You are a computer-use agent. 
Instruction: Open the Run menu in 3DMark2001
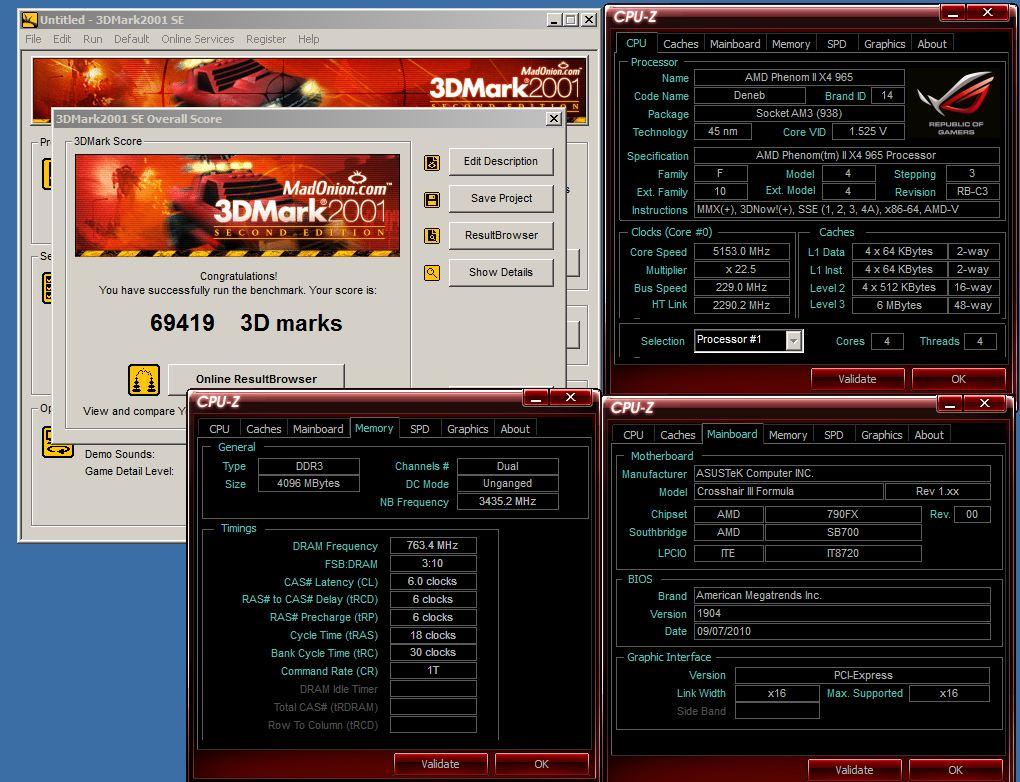coord(92,39)
